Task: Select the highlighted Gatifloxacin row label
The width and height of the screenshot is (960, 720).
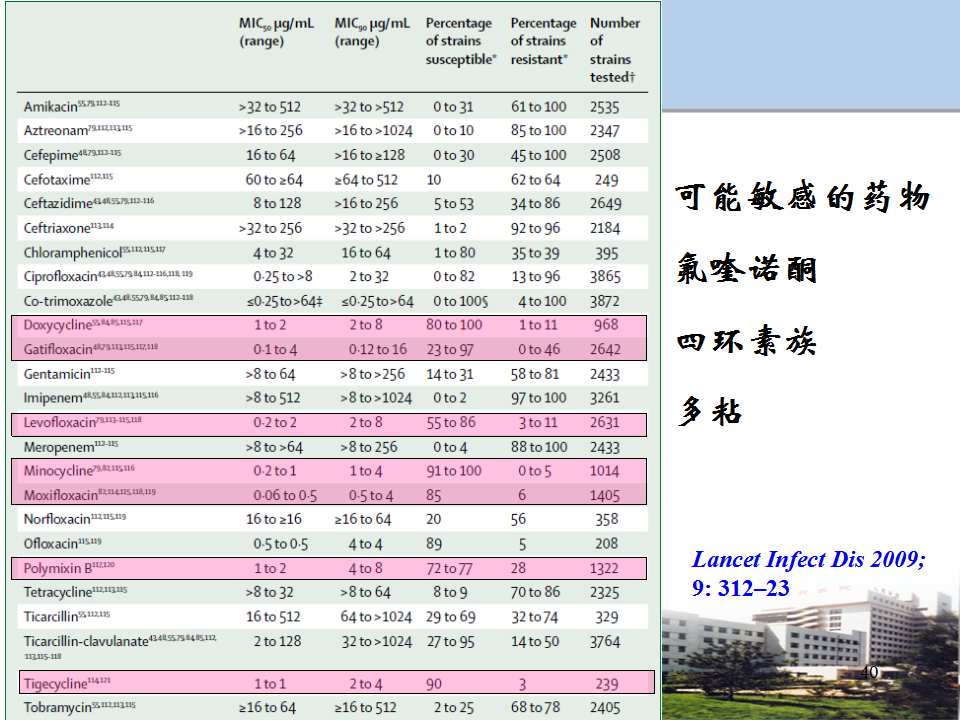Action: tap(58, 350)
